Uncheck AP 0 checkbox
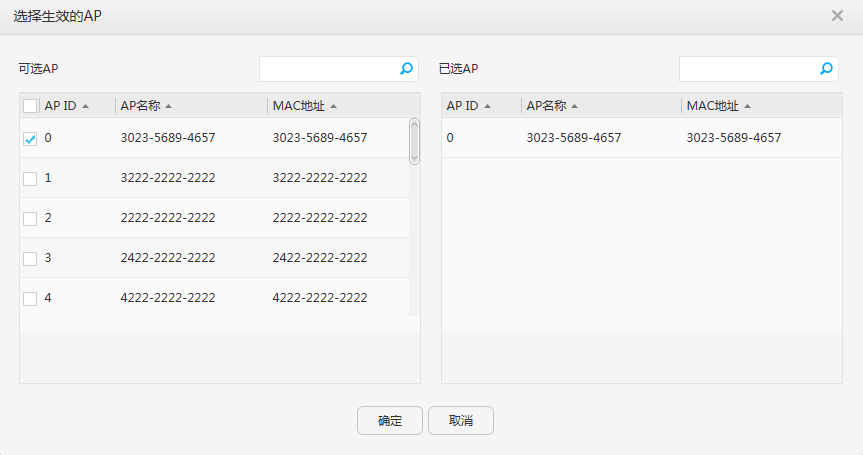 pyautogui.click(x=30, y=139)
